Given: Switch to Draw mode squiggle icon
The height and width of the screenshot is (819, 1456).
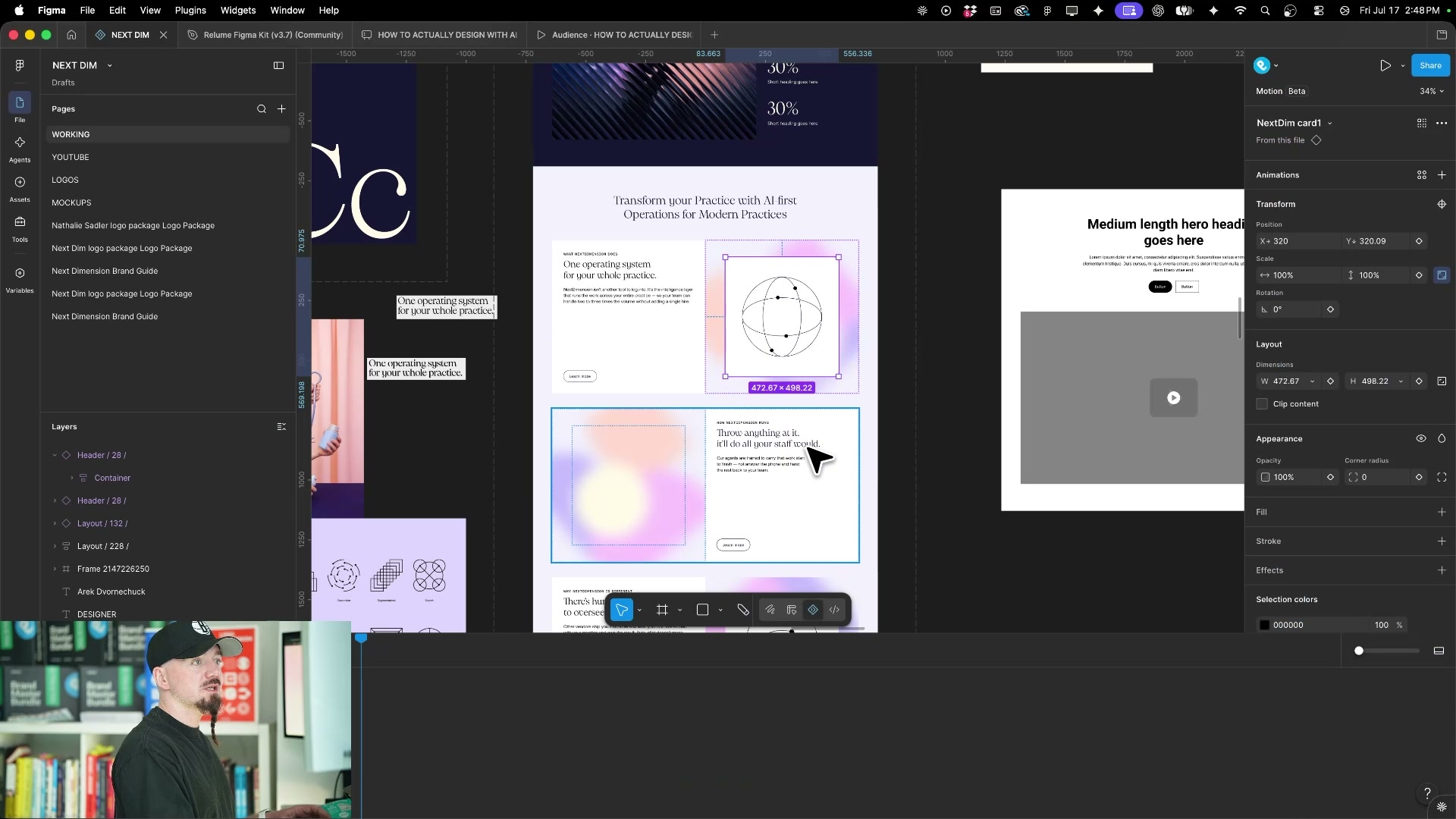Looking at the screenshot, I should [770, 610].
